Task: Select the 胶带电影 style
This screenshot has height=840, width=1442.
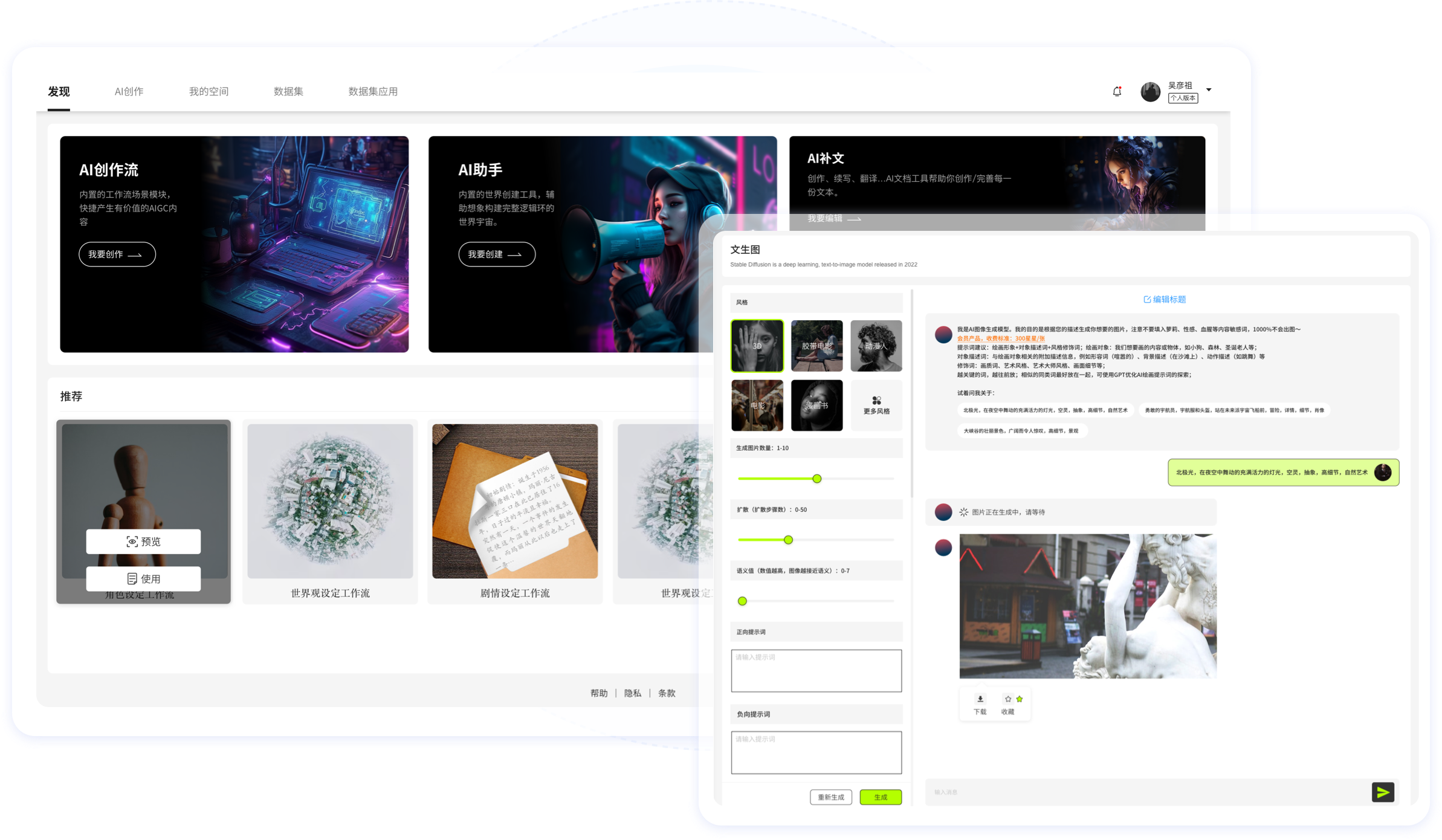Action: [816, 346]
